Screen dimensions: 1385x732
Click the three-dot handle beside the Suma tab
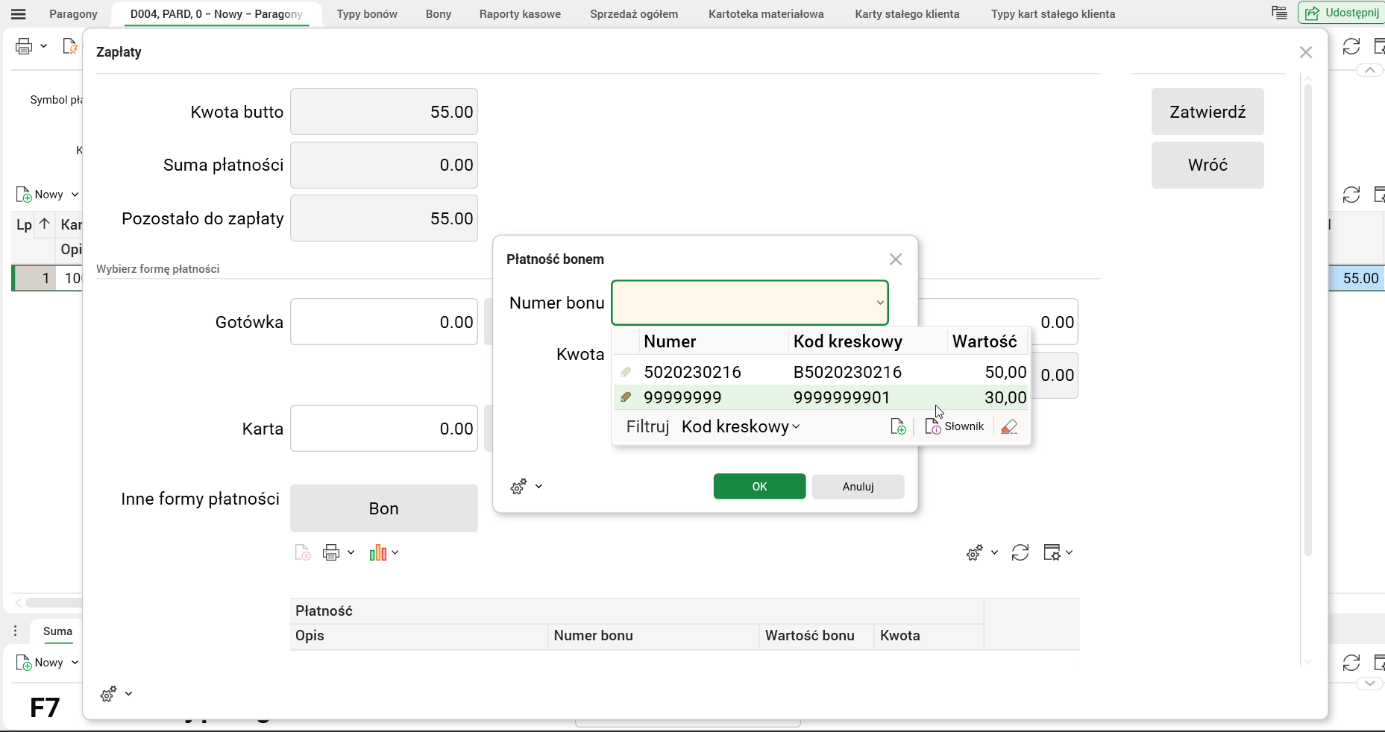tap(15, 631)
